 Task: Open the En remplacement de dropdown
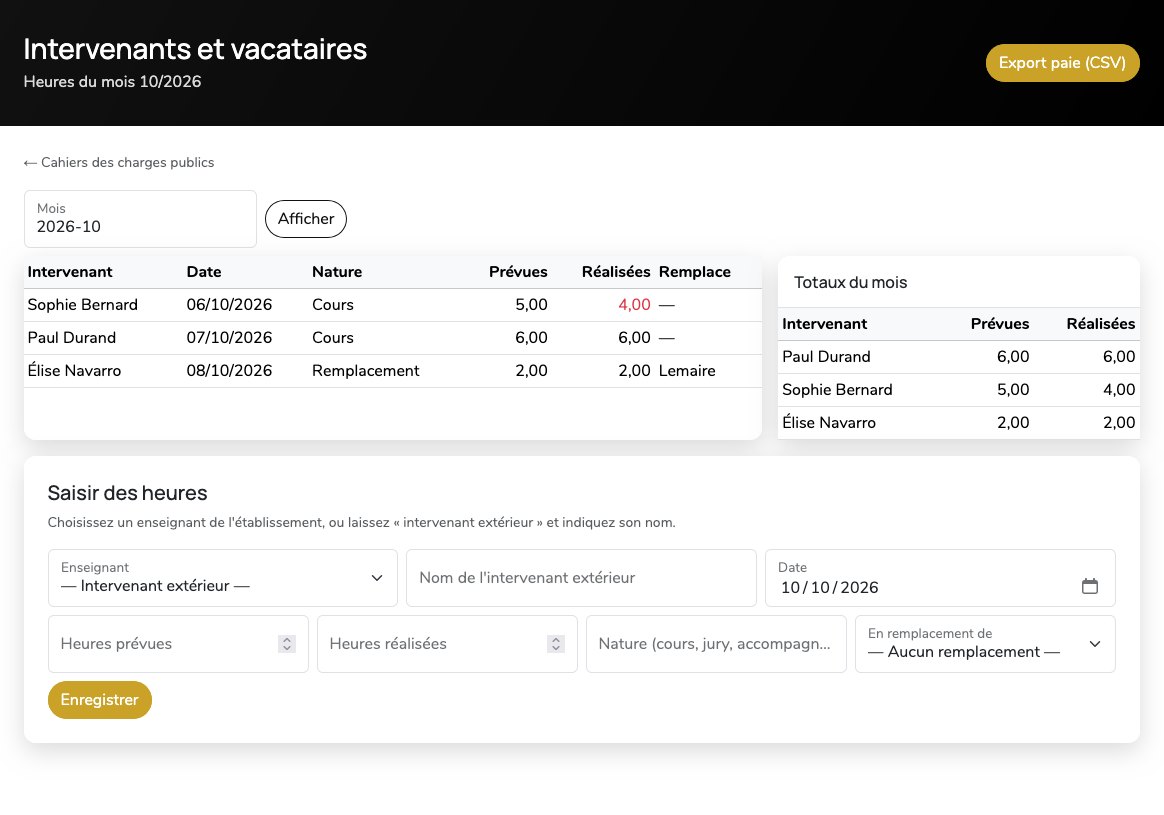(x=985, y=644)
